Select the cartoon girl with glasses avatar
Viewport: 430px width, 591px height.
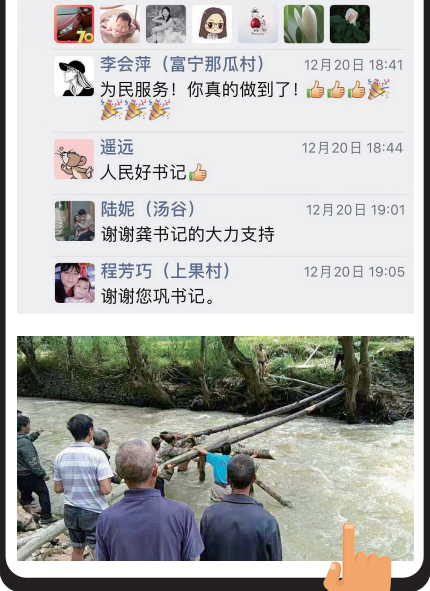(x=212, y=24)
